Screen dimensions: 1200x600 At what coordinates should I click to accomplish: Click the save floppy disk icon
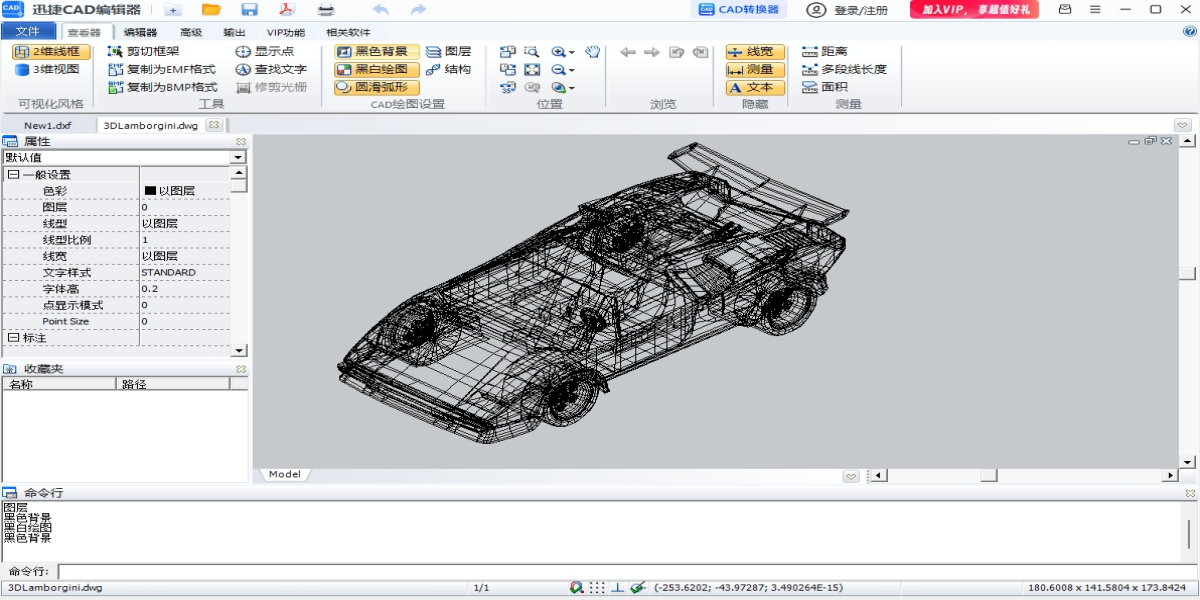pyautogui.click(x=249, y=10)
